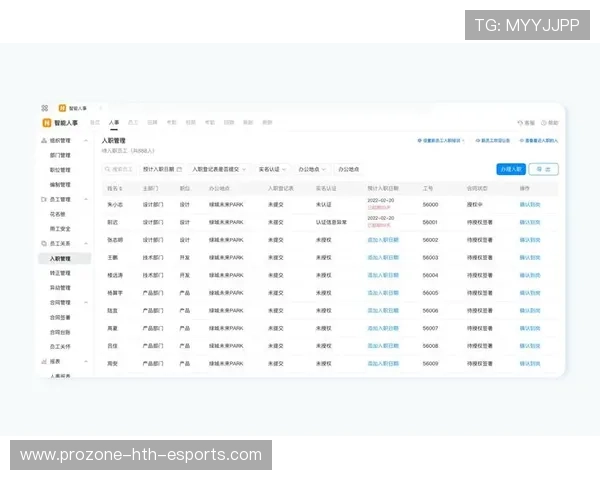Open 花名册 in the sidebar
Image resolution: width=600 pixels, height=480 pixels.
pos(57,214)
